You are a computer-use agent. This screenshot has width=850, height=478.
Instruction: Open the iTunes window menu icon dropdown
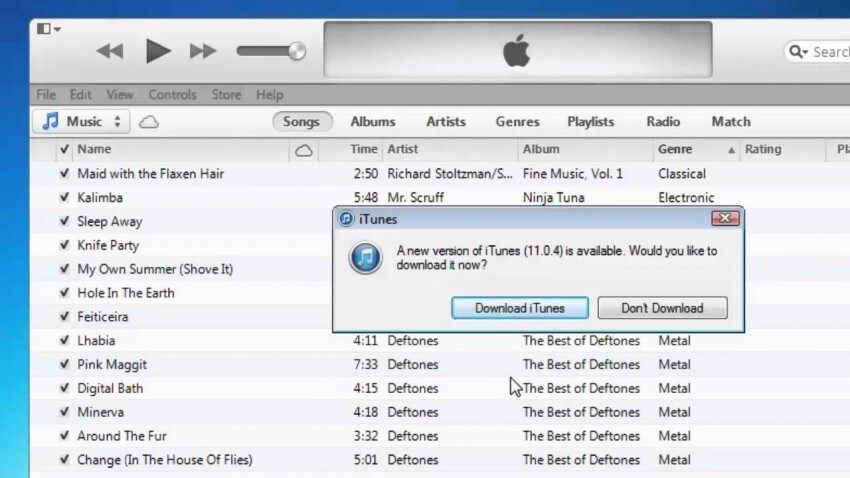click(48, 29)
